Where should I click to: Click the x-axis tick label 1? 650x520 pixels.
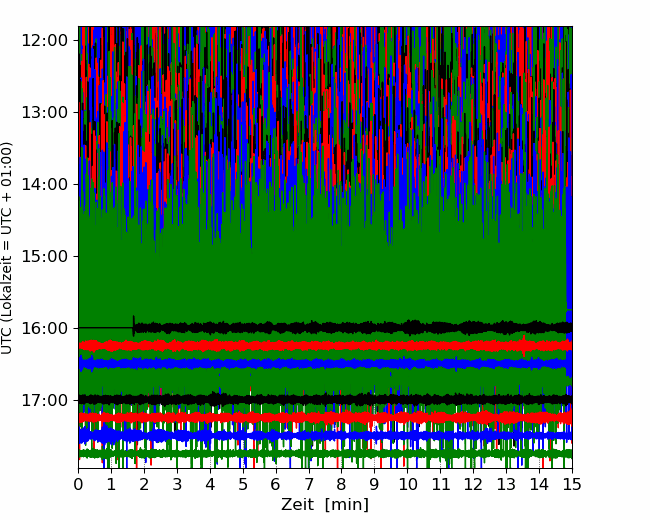coord(111,484)
